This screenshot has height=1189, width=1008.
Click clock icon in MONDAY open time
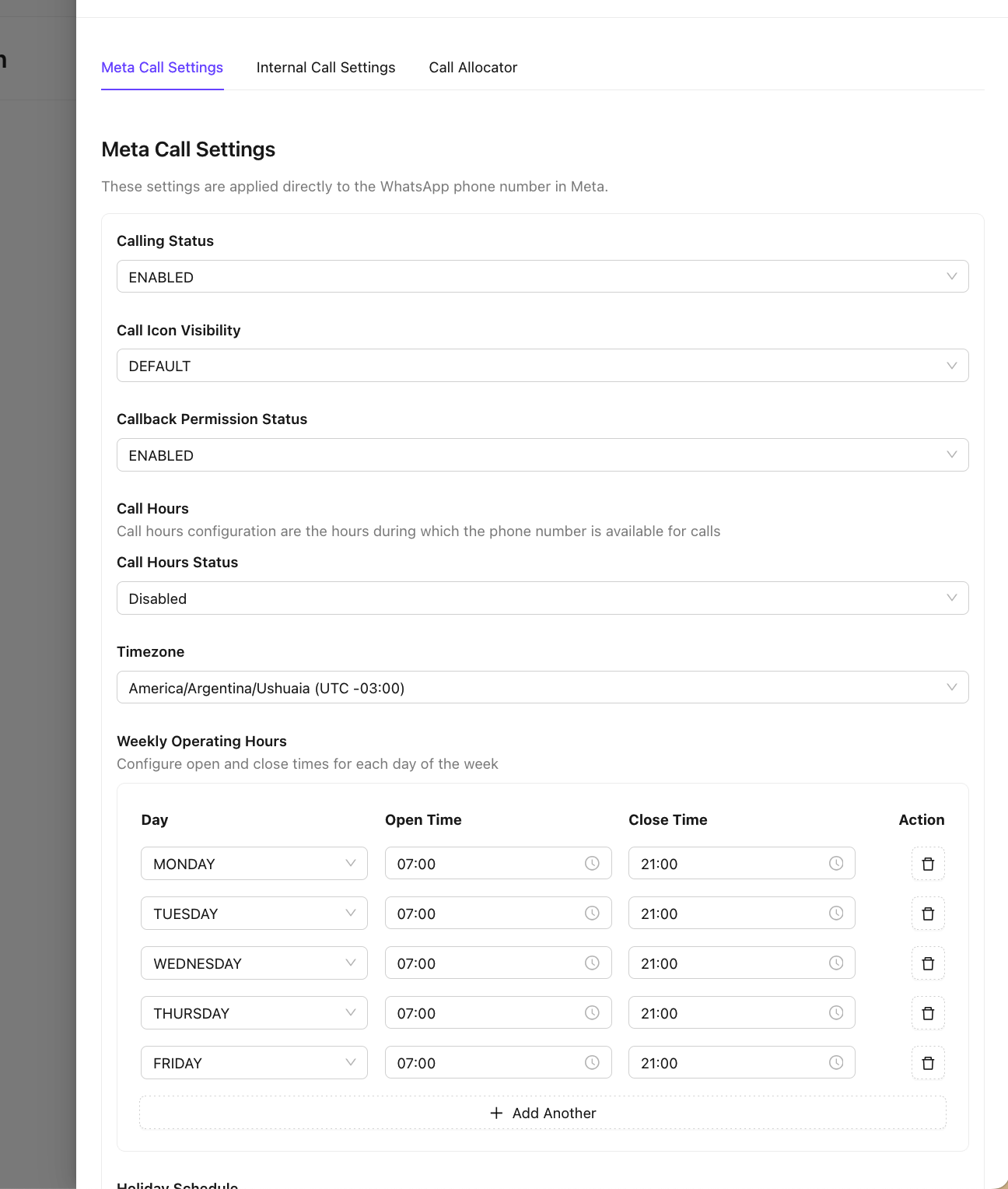point(592,863)
